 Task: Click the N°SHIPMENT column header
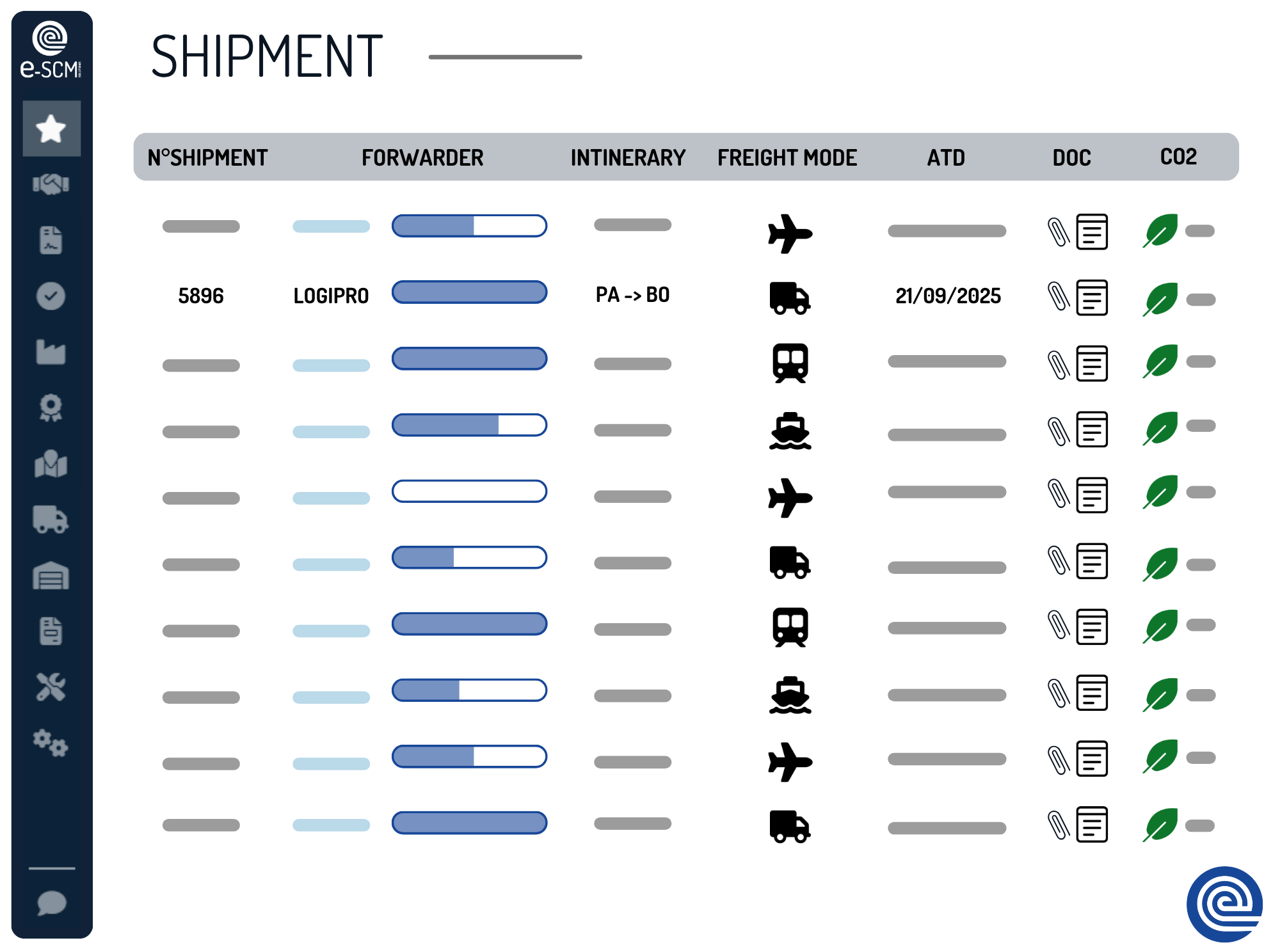pyautogui.click(x=207, y=157)
